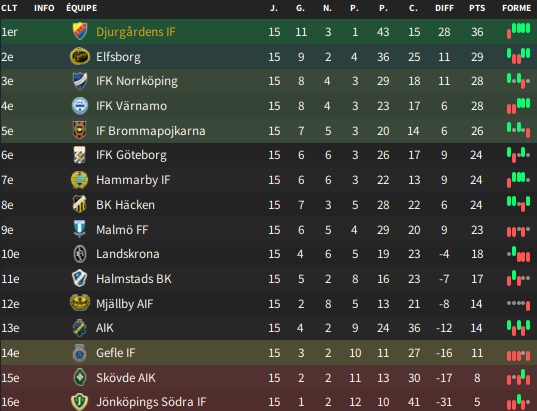Click the FORME column header

(x=516, y=8)
